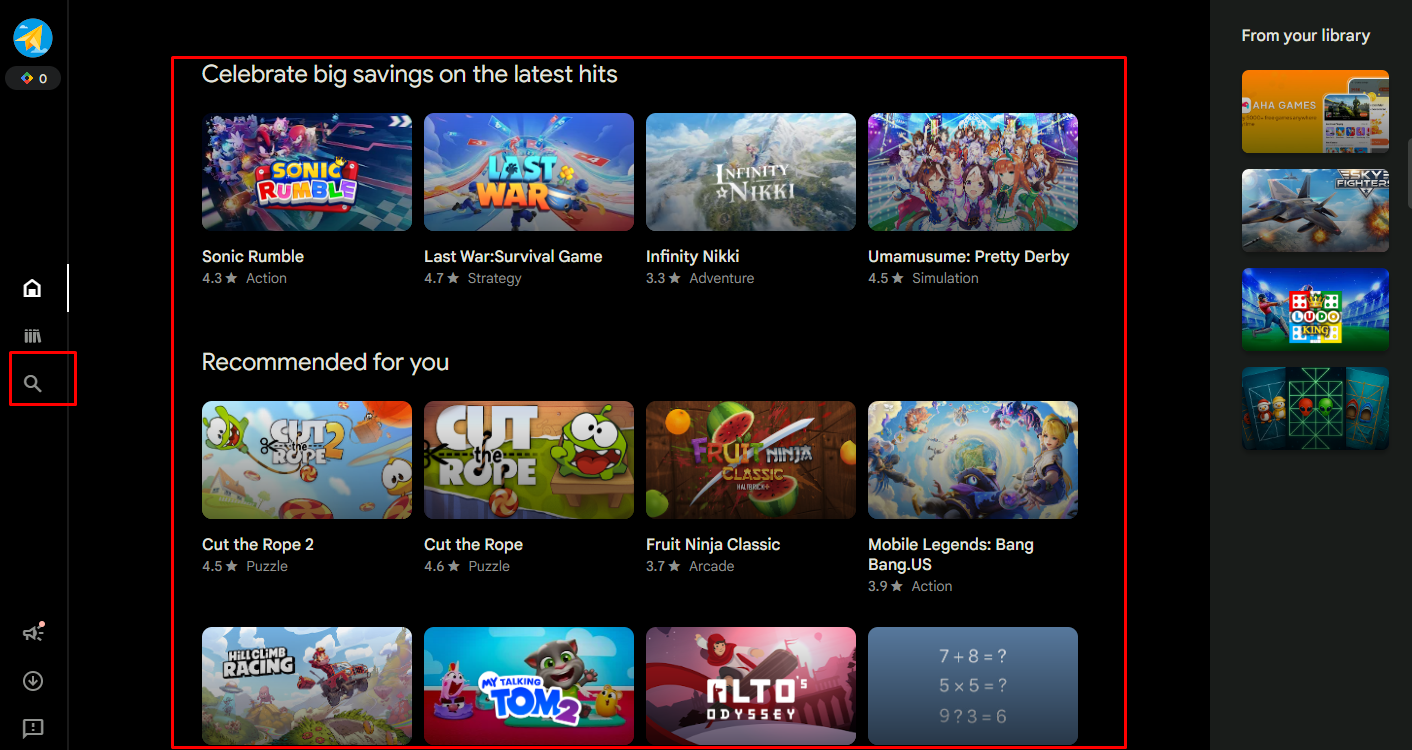Image resolution: width=1412 pixels, height=750 pixels.
Task: Open the Home section in the sidebar
Action: [x=32, y=287]
